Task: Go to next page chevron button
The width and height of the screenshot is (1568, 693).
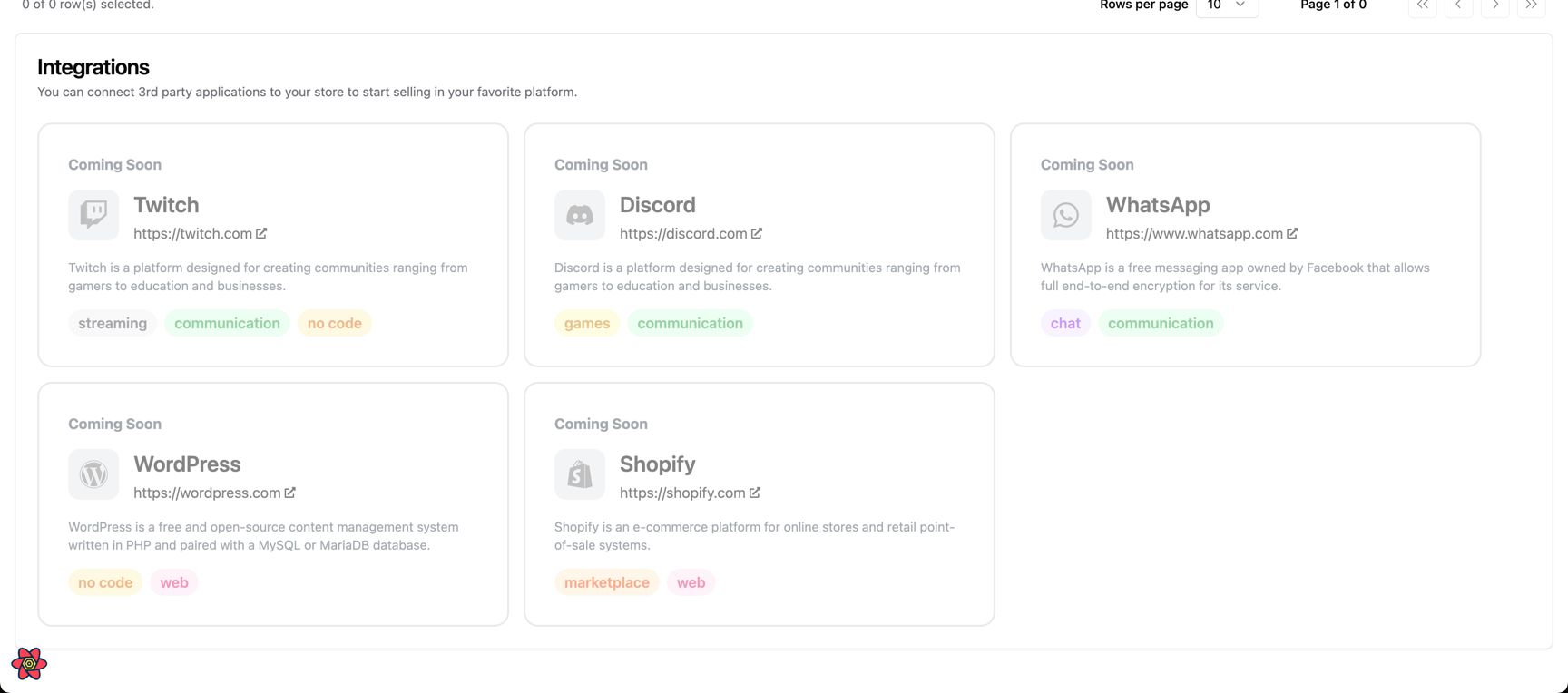Action: pyautogui.click(x=1495, y=5)
